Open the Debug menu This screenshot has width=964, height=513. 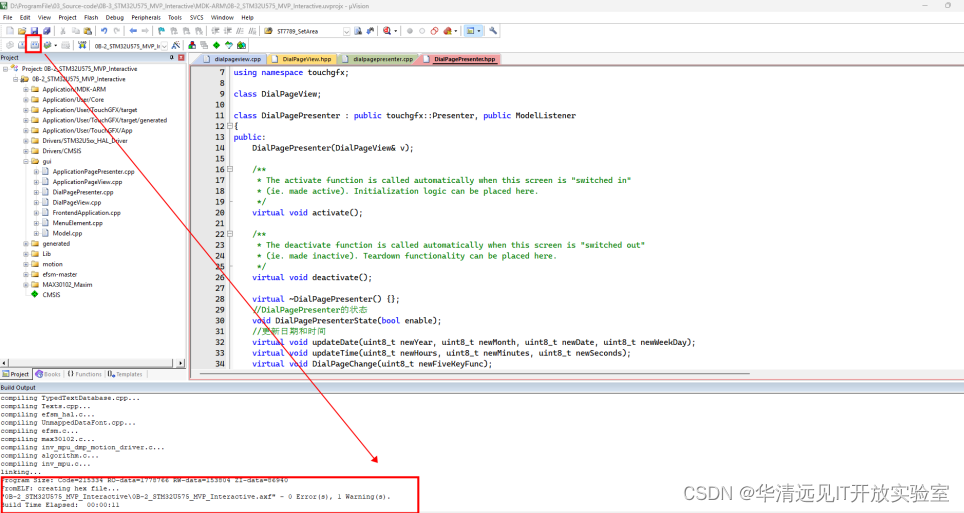click(114, 17)
